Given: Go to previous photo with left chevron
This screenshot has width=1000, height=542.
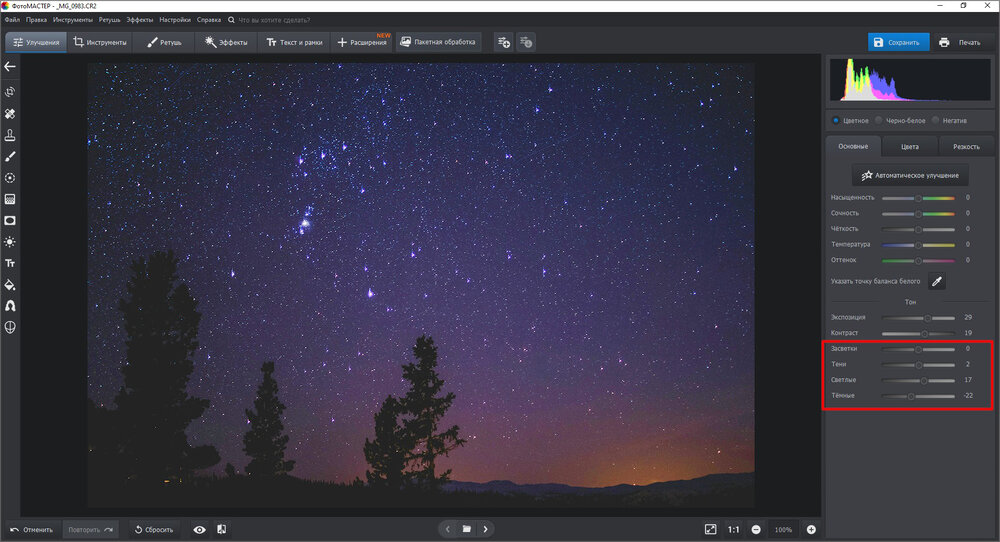Looking at the screenshot, I should (x=448, y=529).
